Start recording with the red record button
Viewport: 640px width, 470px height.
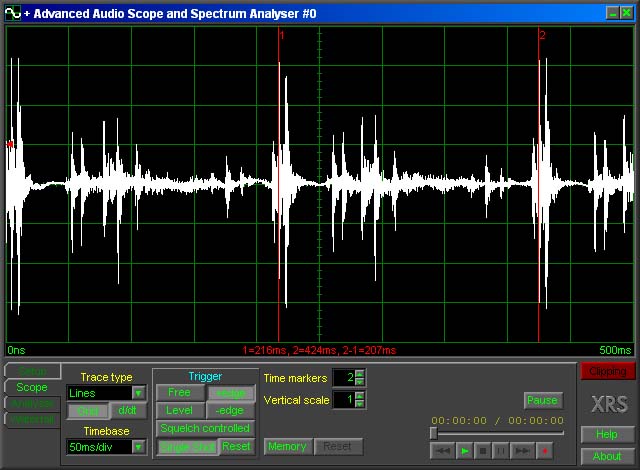pyautogui.click(x=544, y=451)
